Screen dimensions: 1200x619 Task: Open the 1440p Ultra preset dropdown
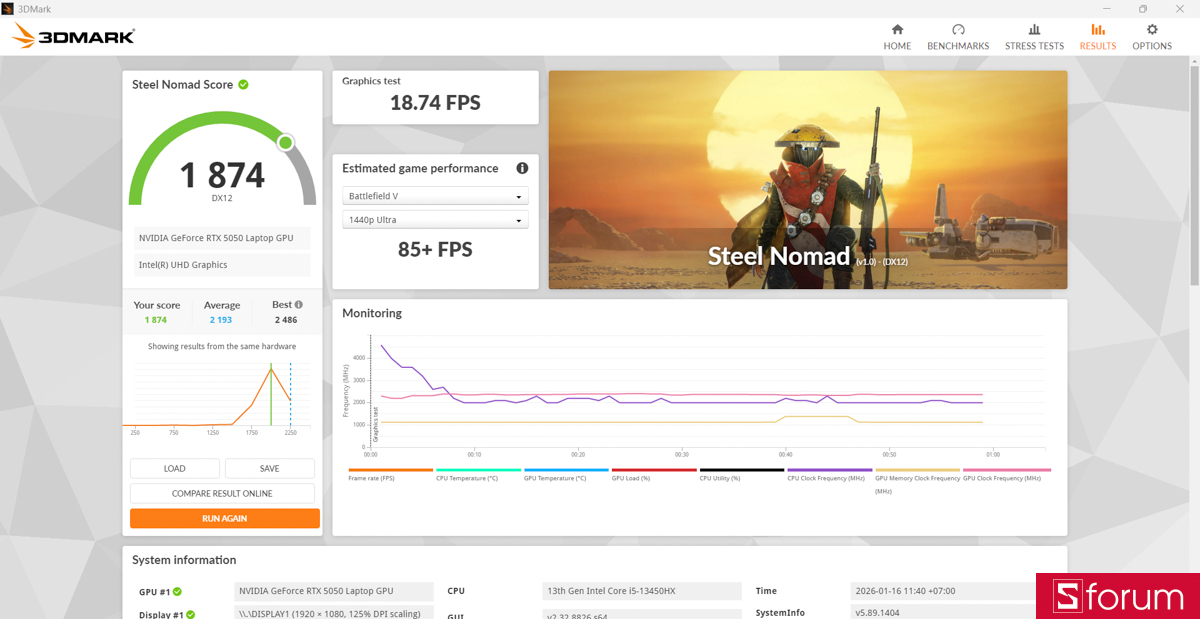click(x=435, y=219)
